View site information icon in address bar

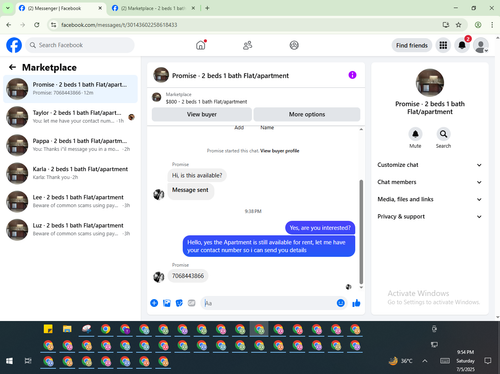(54, 25)
